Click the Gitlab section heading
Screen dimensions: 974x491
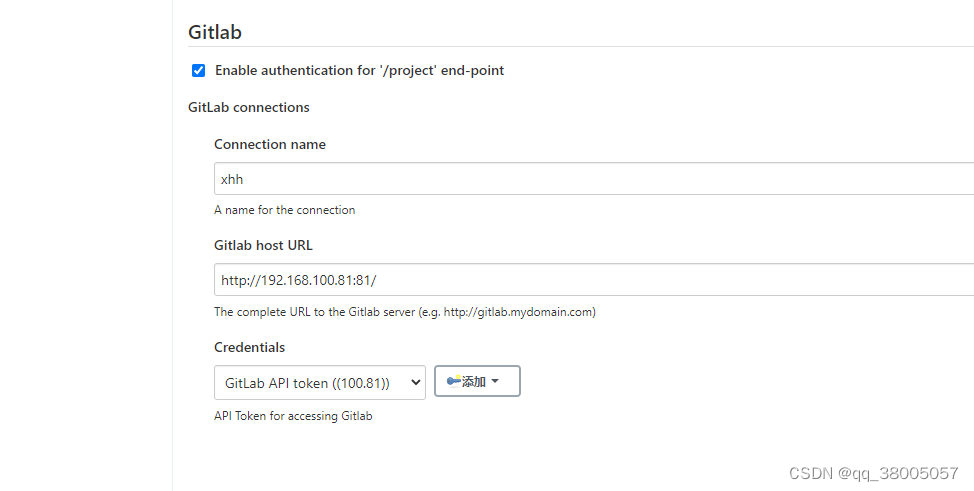215,32
